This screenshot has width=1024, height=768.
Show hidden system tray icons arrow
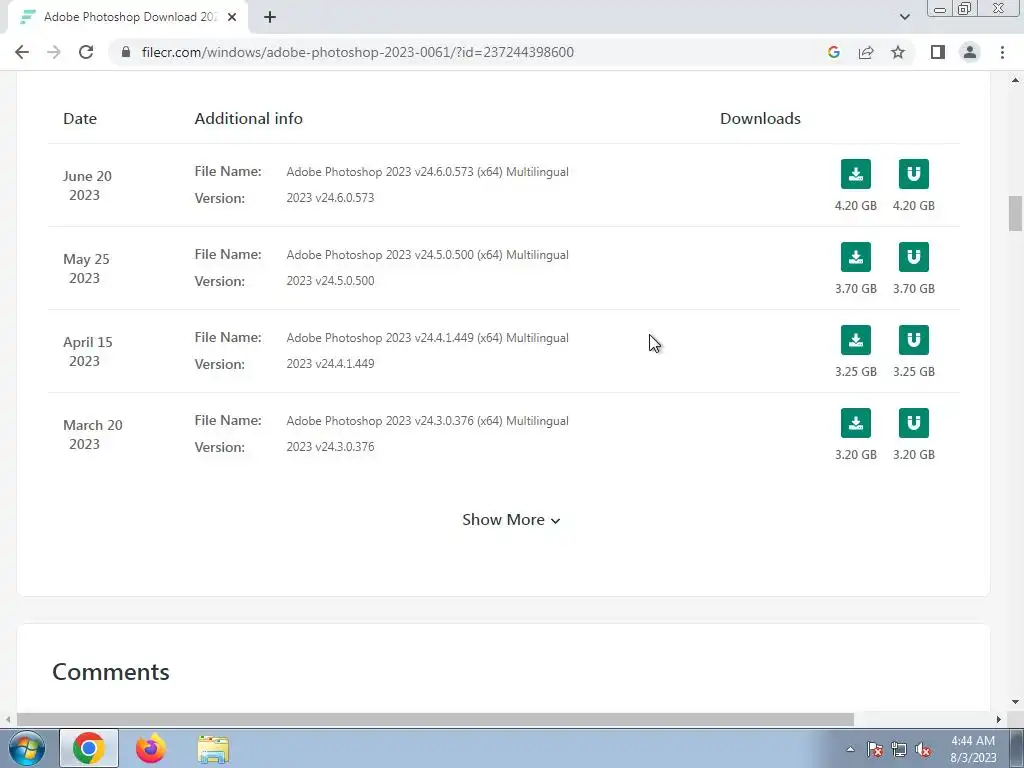850,750
